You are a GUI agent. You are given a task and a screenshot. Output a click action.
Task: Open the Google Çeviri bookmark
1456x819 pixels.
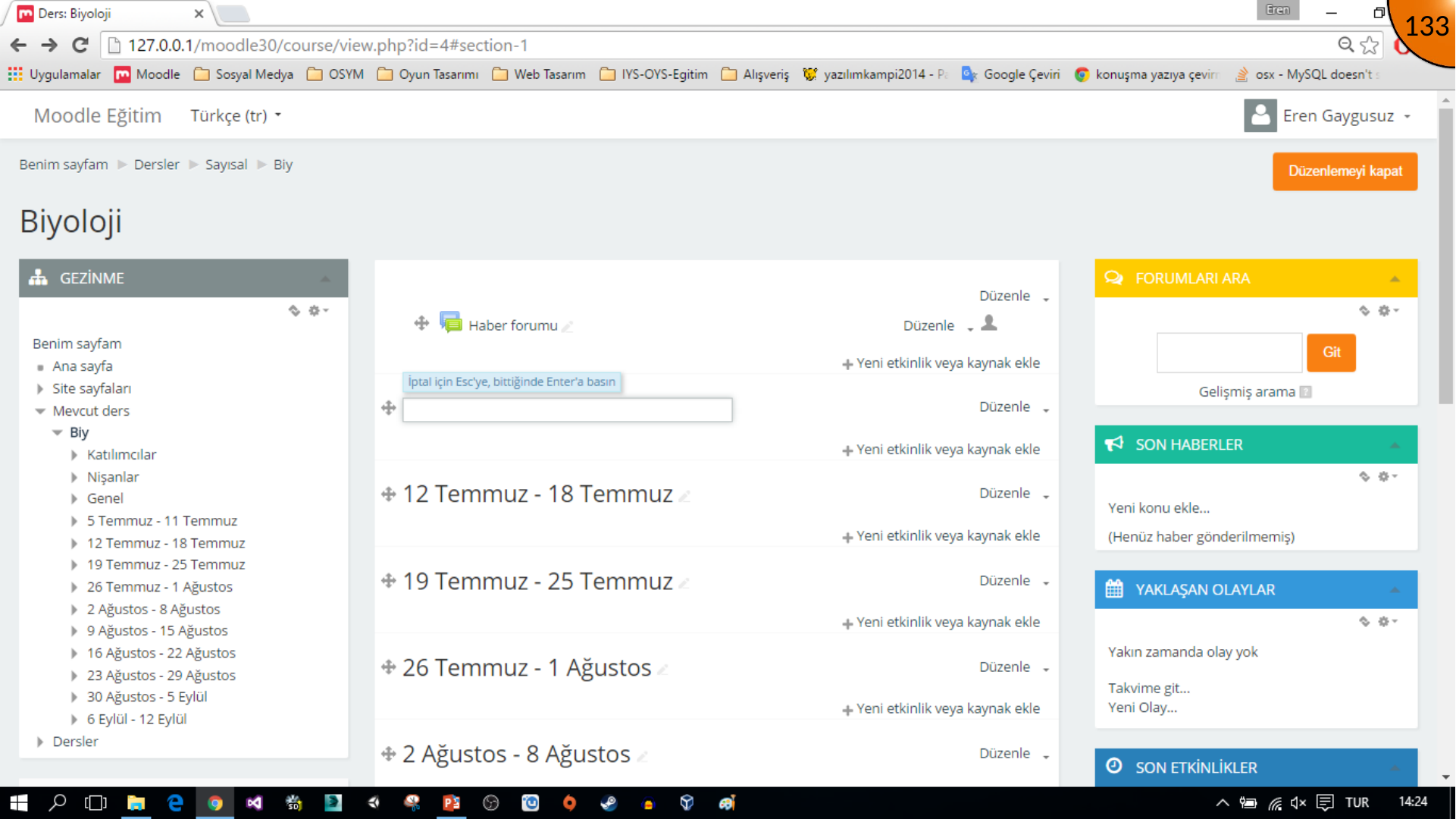(1011, 74)
